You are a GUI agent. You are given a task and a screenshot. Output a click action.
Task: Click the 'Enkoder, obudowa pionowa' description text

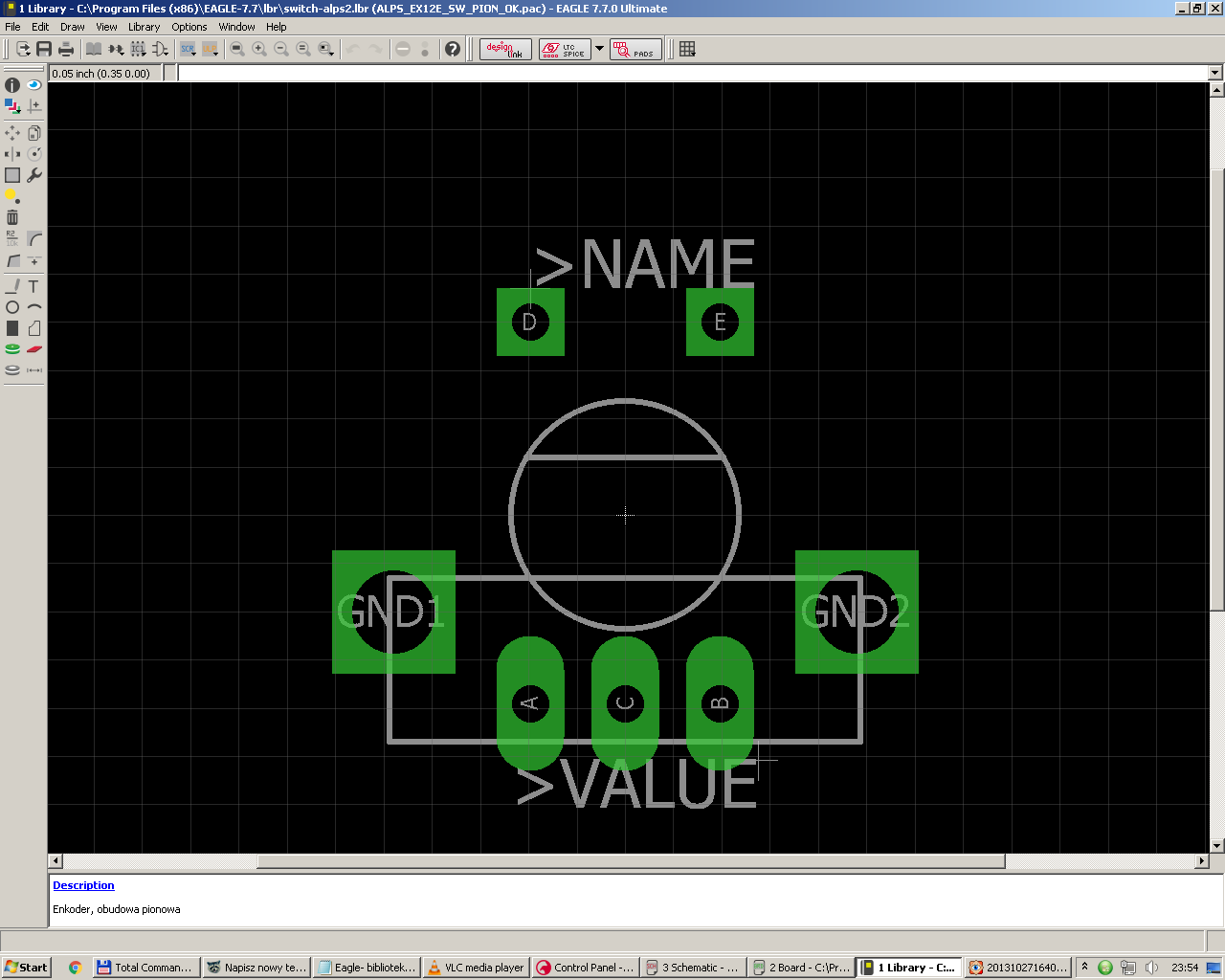[117, 909]
